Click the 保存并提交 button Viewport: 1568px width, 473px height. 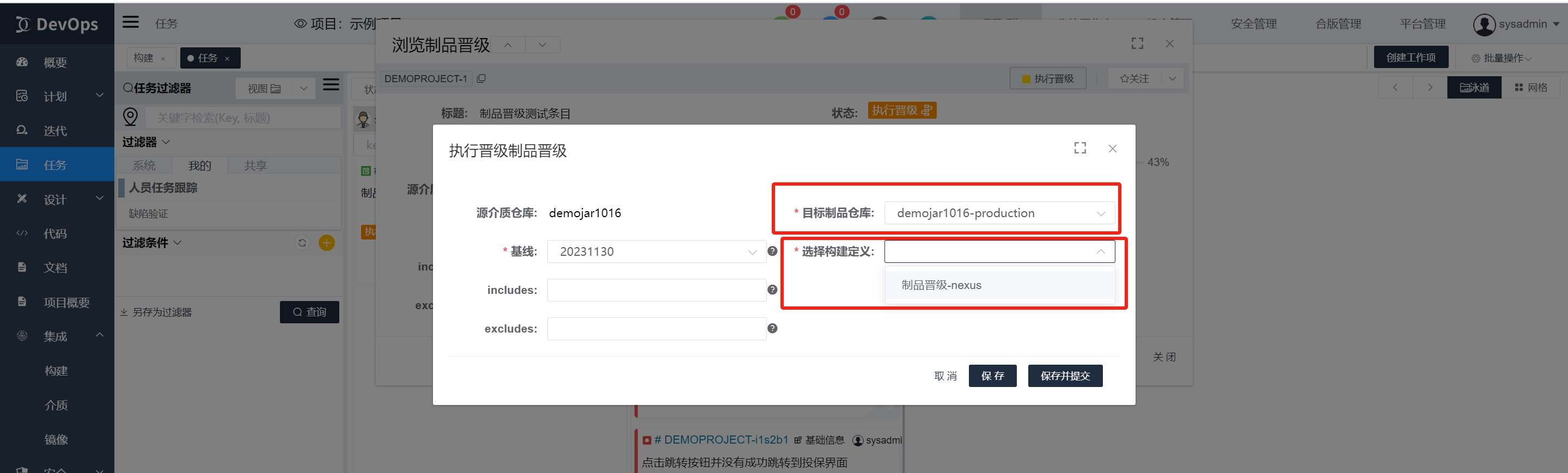1065,376
